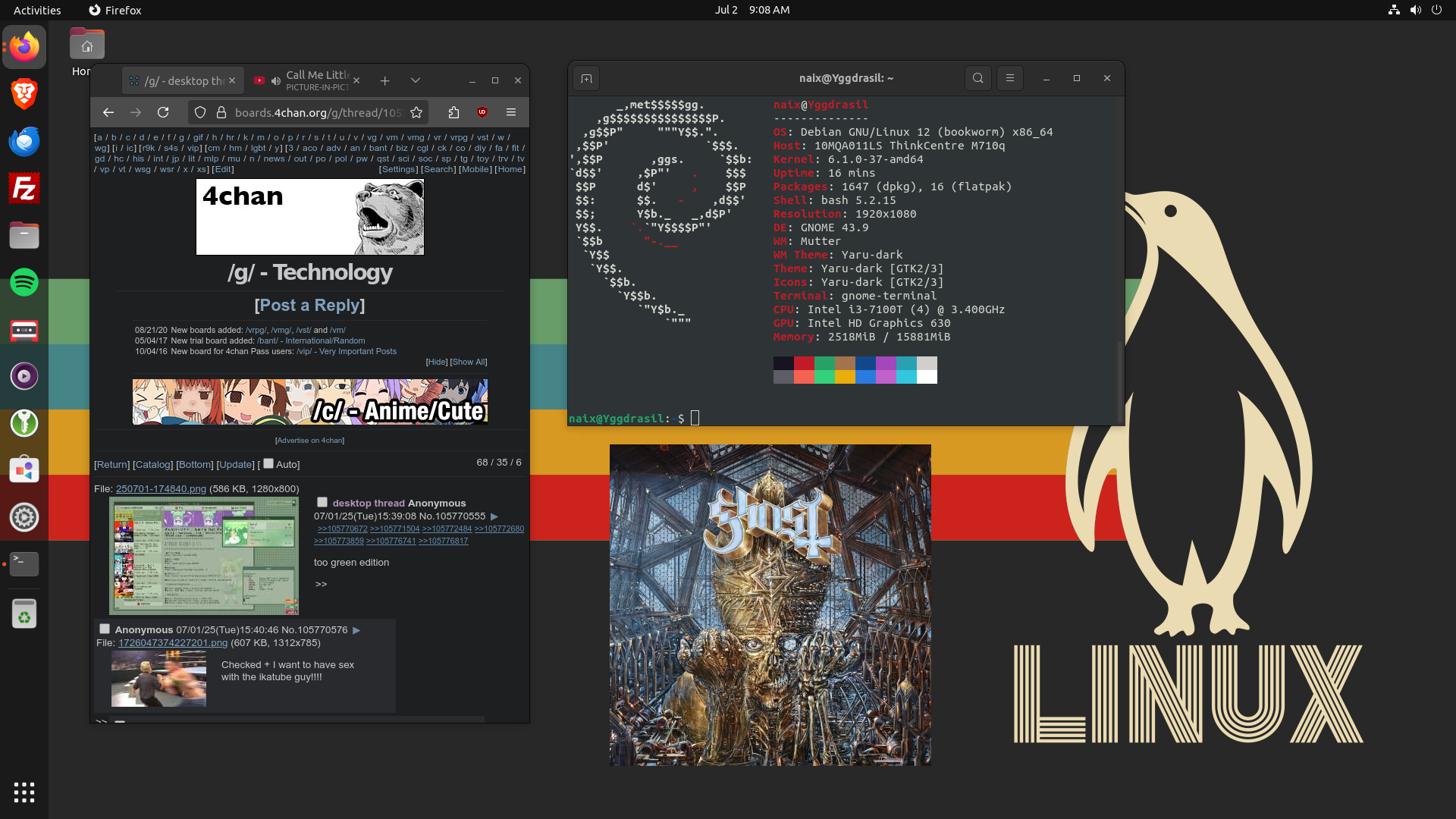The image size is (1456, 819).
Task: Bookmark this page with the star
Action: [x=416, y=112]
